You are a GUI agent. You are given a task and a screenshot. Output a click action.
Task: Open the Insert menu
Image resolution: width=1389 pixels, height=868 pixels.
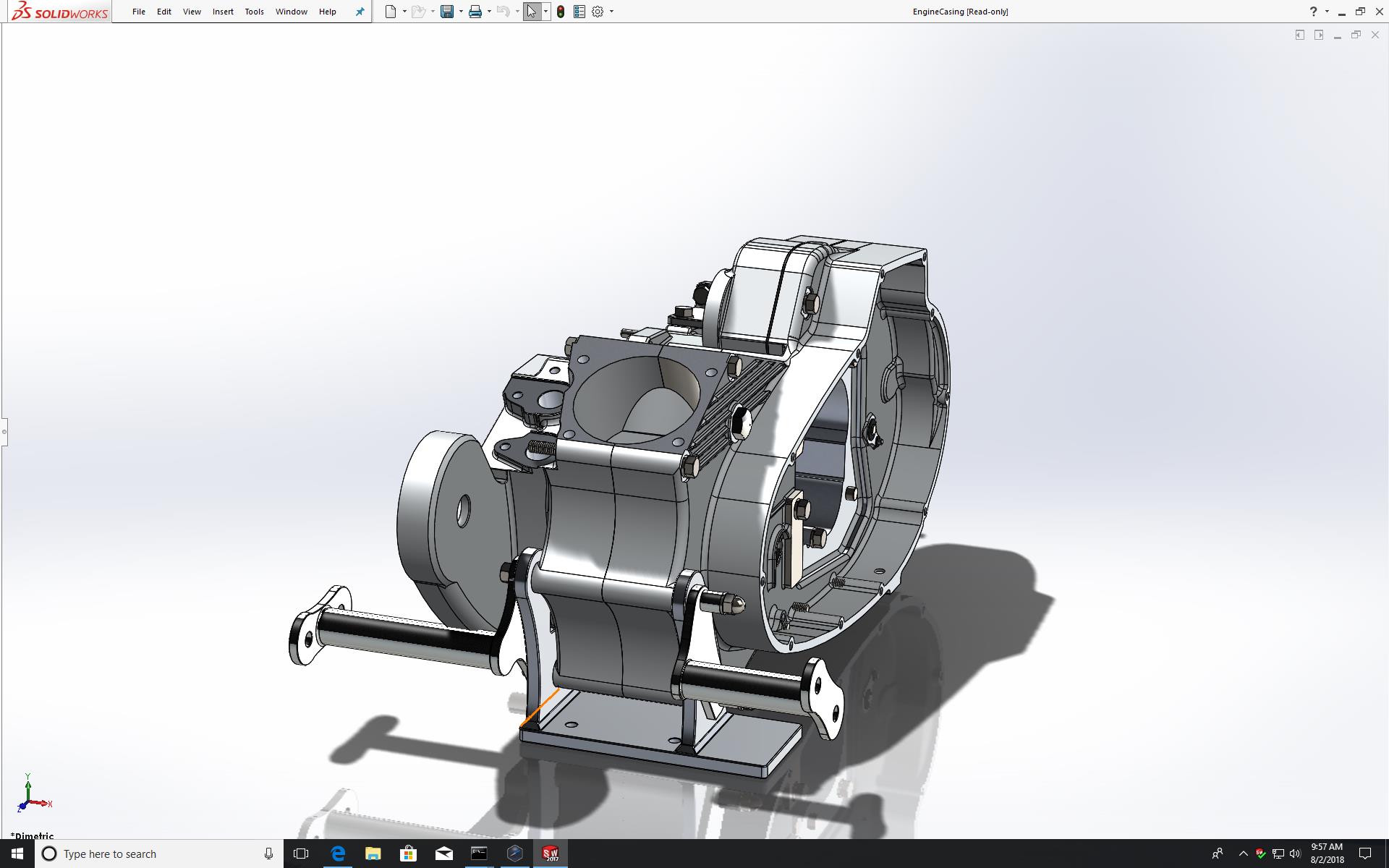coord(223,12)
